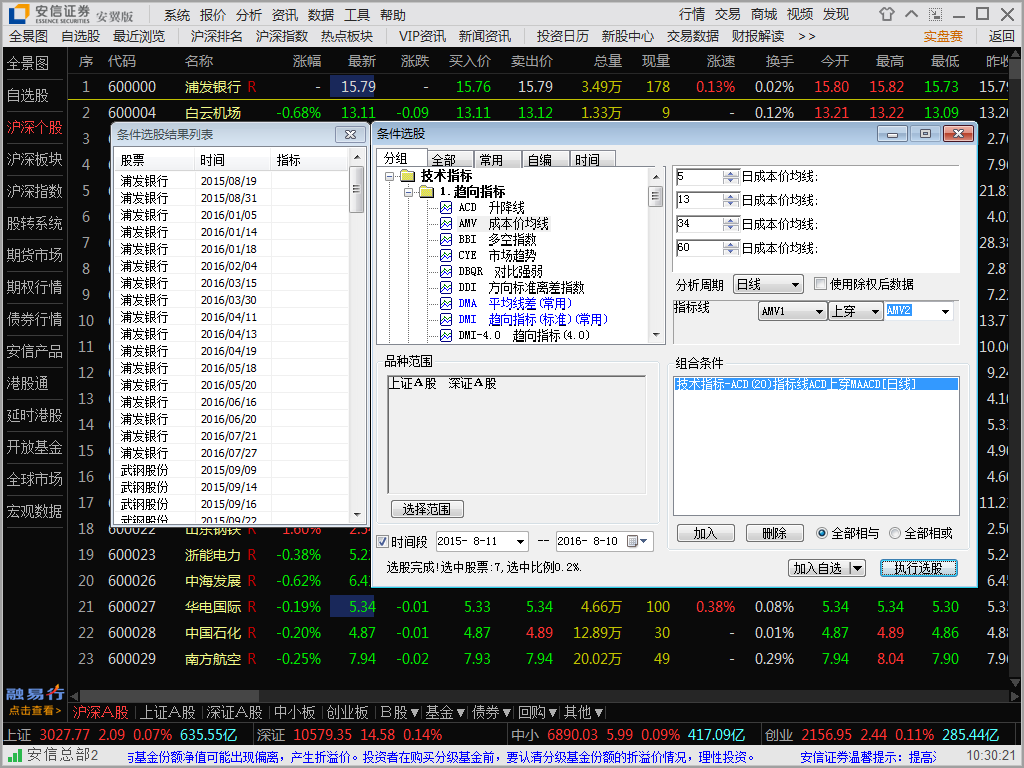
Task: Click the 5 日成本价均线 input field
Action: [x=699, y=176]
